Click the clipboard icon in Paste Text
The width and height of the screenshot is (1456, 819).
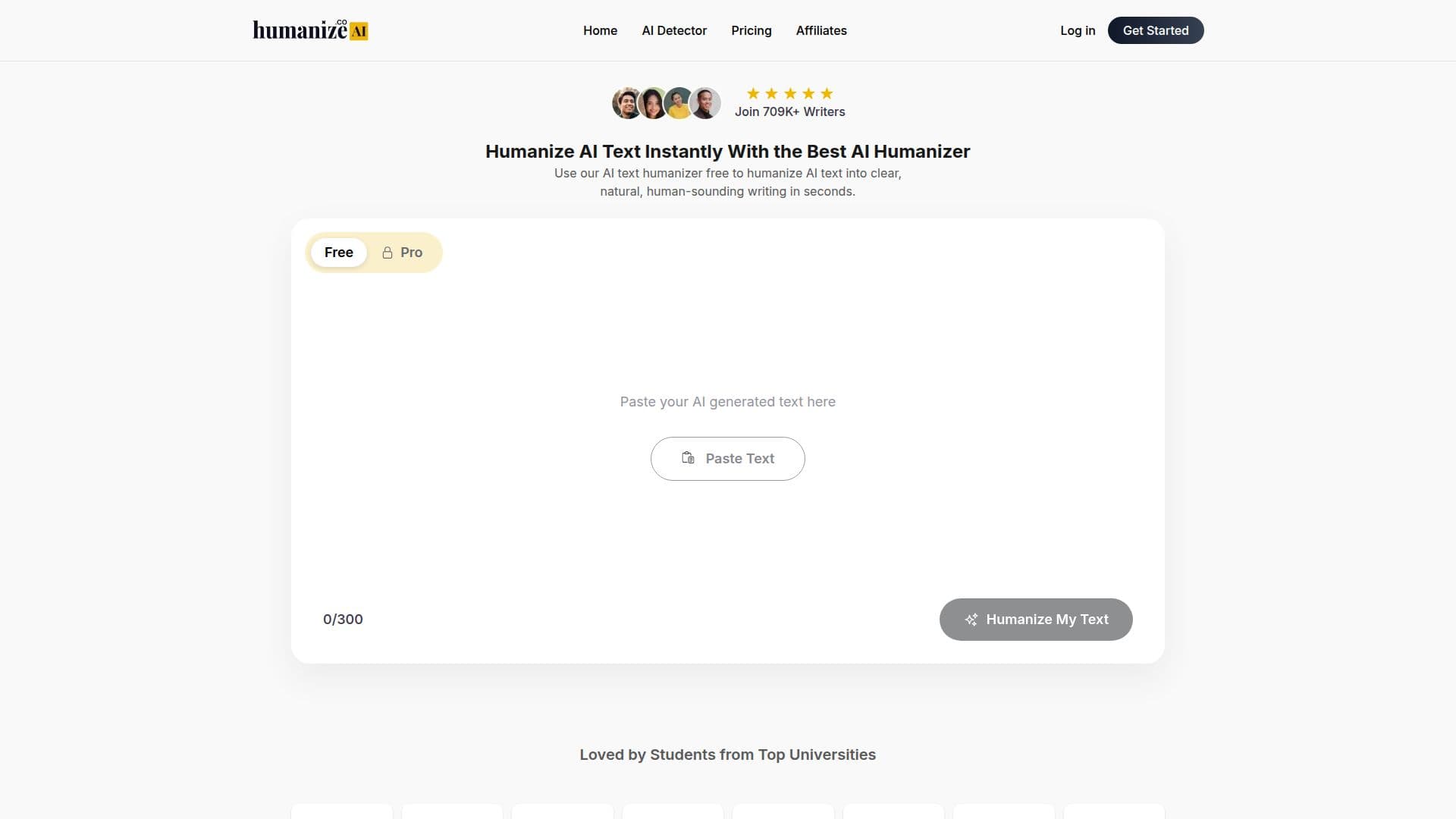[688, 458]
